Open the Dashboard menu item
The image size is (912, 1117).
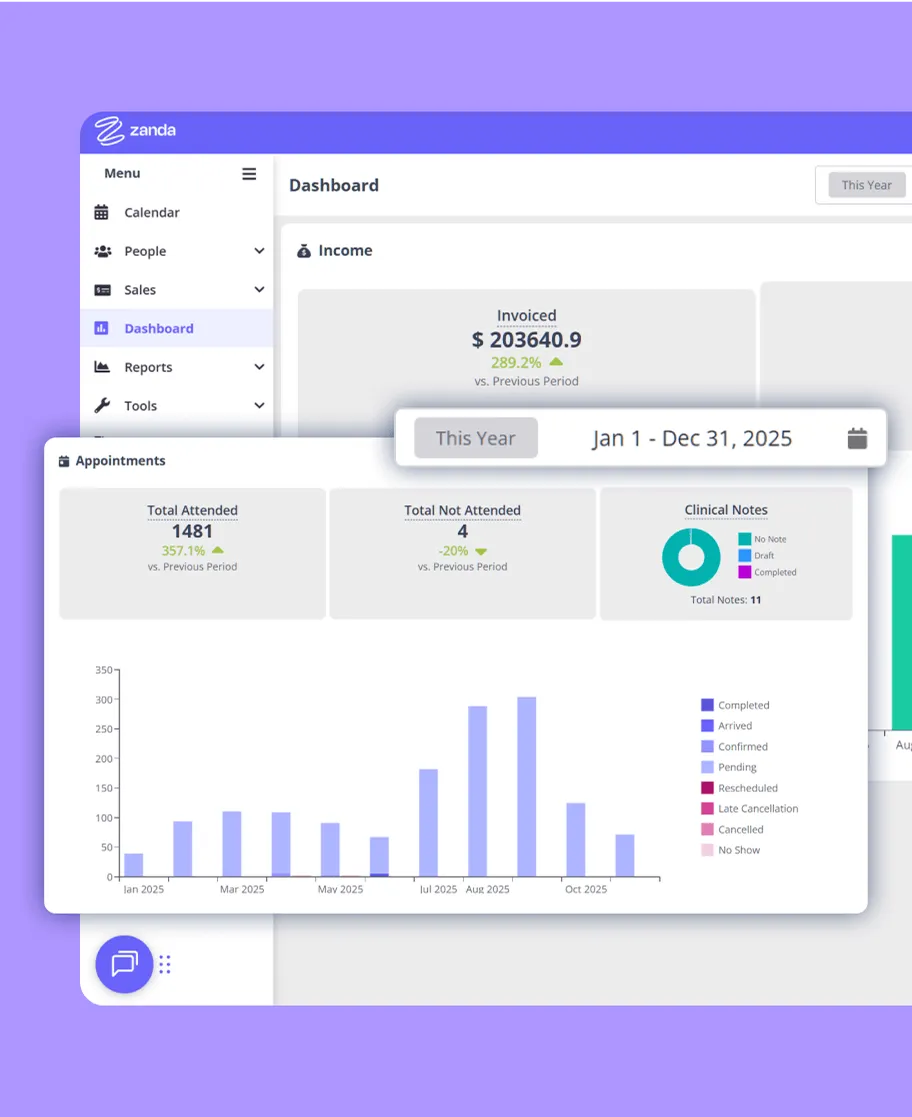point(158,328)
